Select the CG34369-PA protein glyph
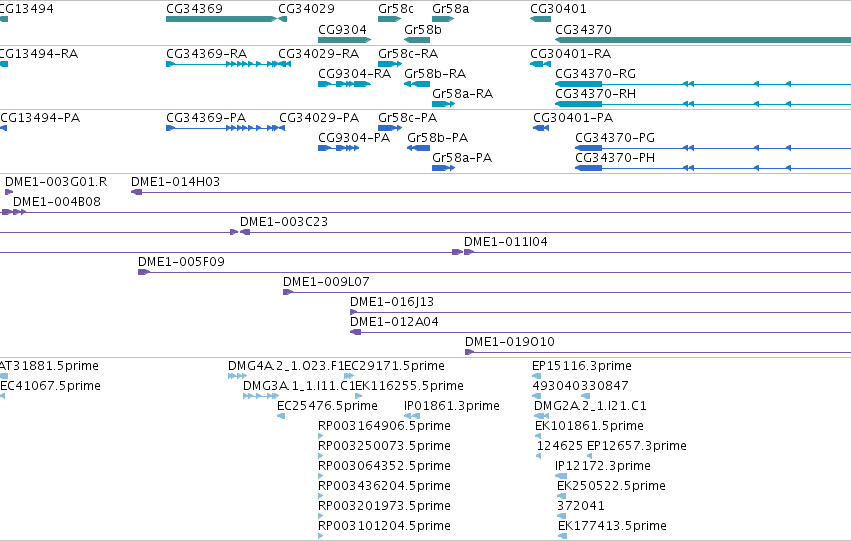Viewport: 851px width, 541px height. click(x=225, y=128)
